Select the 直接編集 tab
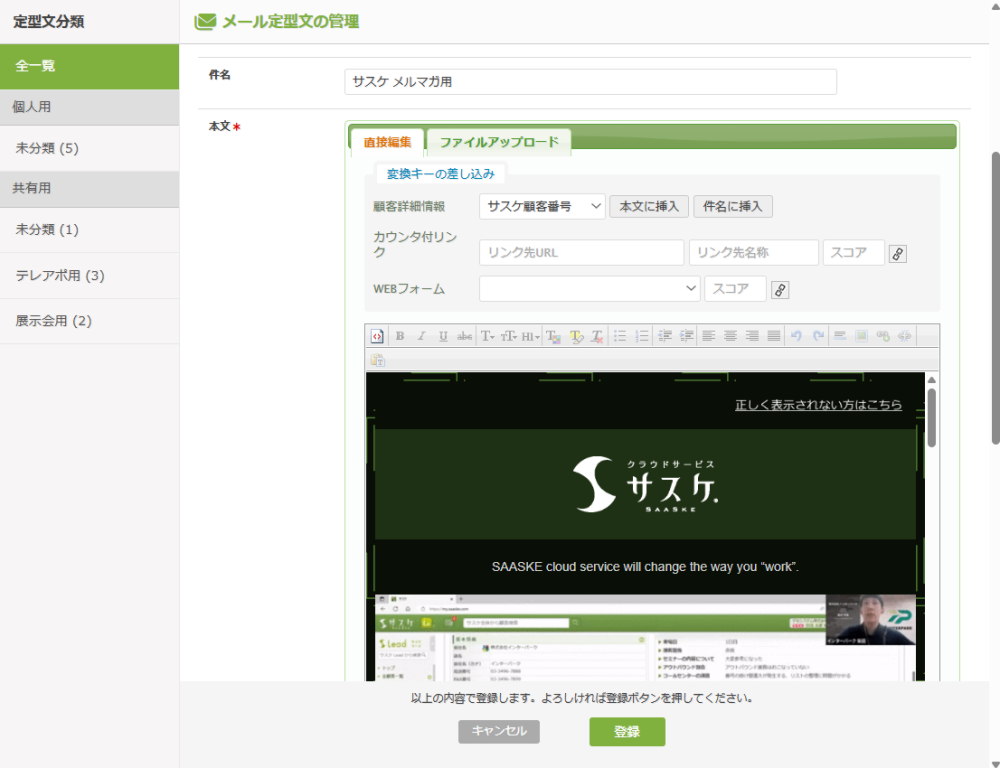Image resolution: width=1000 pixels, height=768 pixels. pos(387,142)
